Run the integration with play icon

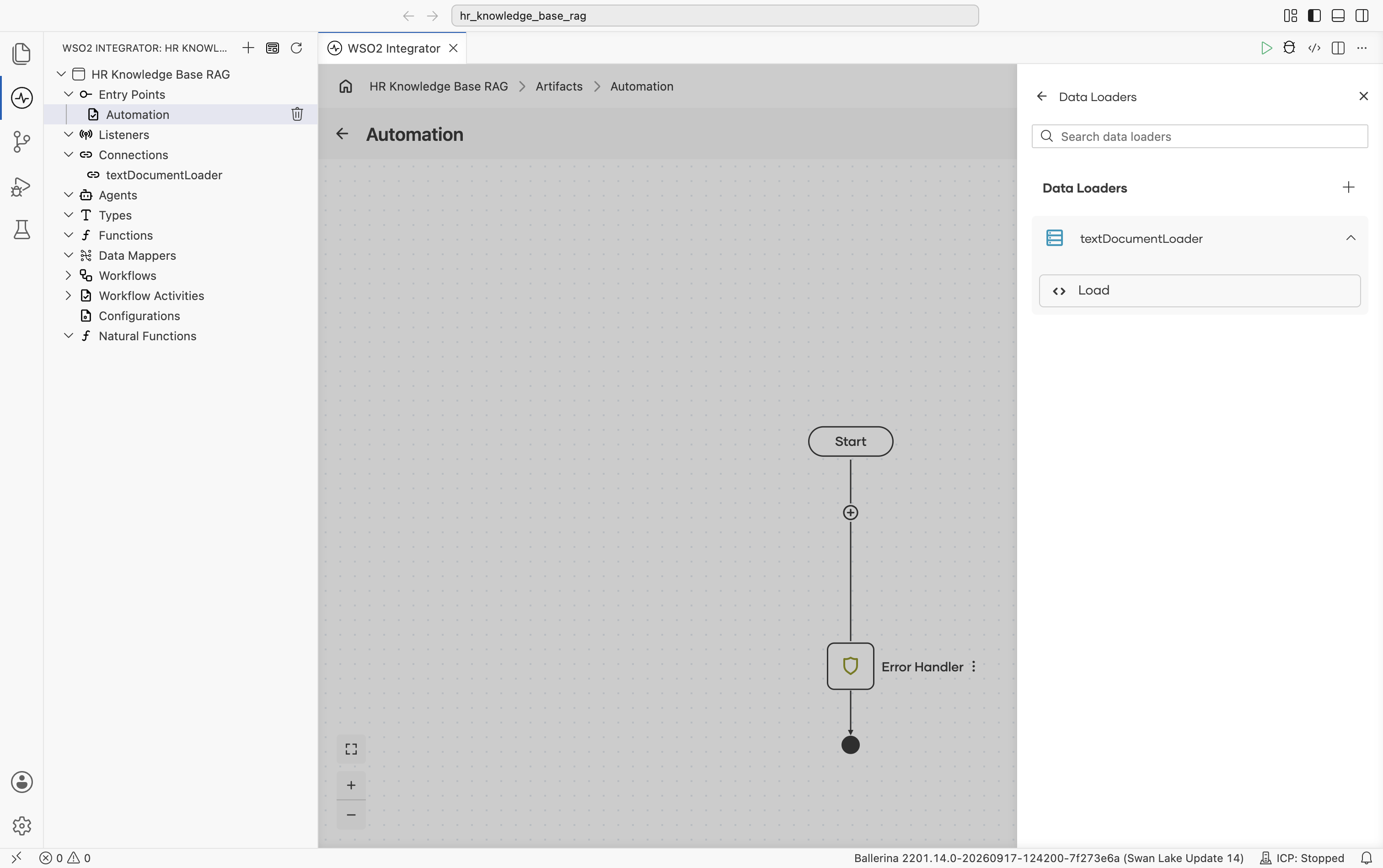1266,48
